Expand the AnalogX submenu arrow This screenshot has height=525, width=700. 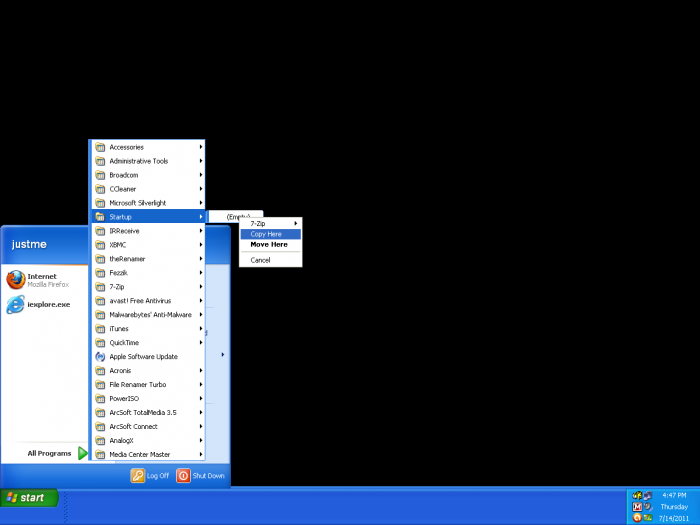pos(201,440)
